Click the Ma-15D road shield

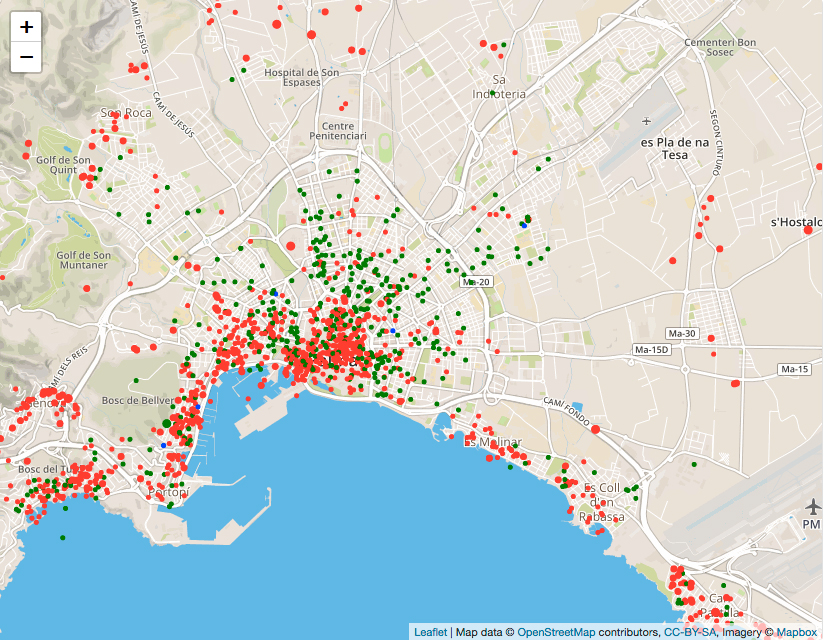[651, 350]
